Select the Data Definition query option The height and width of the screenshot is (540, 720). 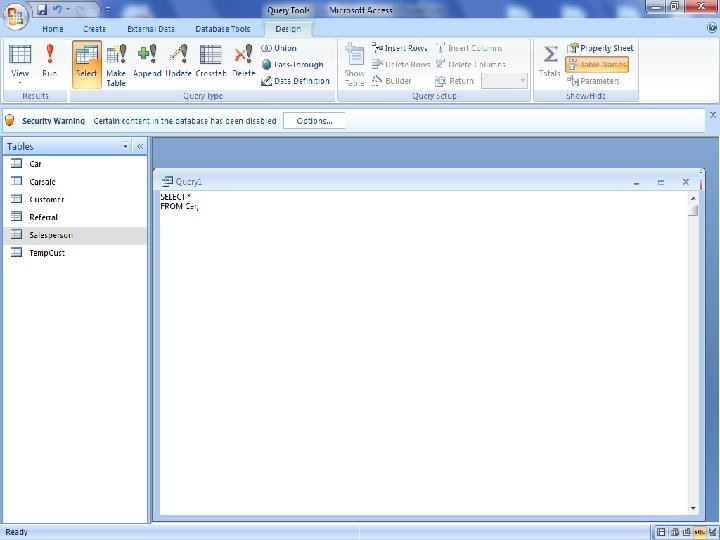pyautogui.click(x=295, y=81)
